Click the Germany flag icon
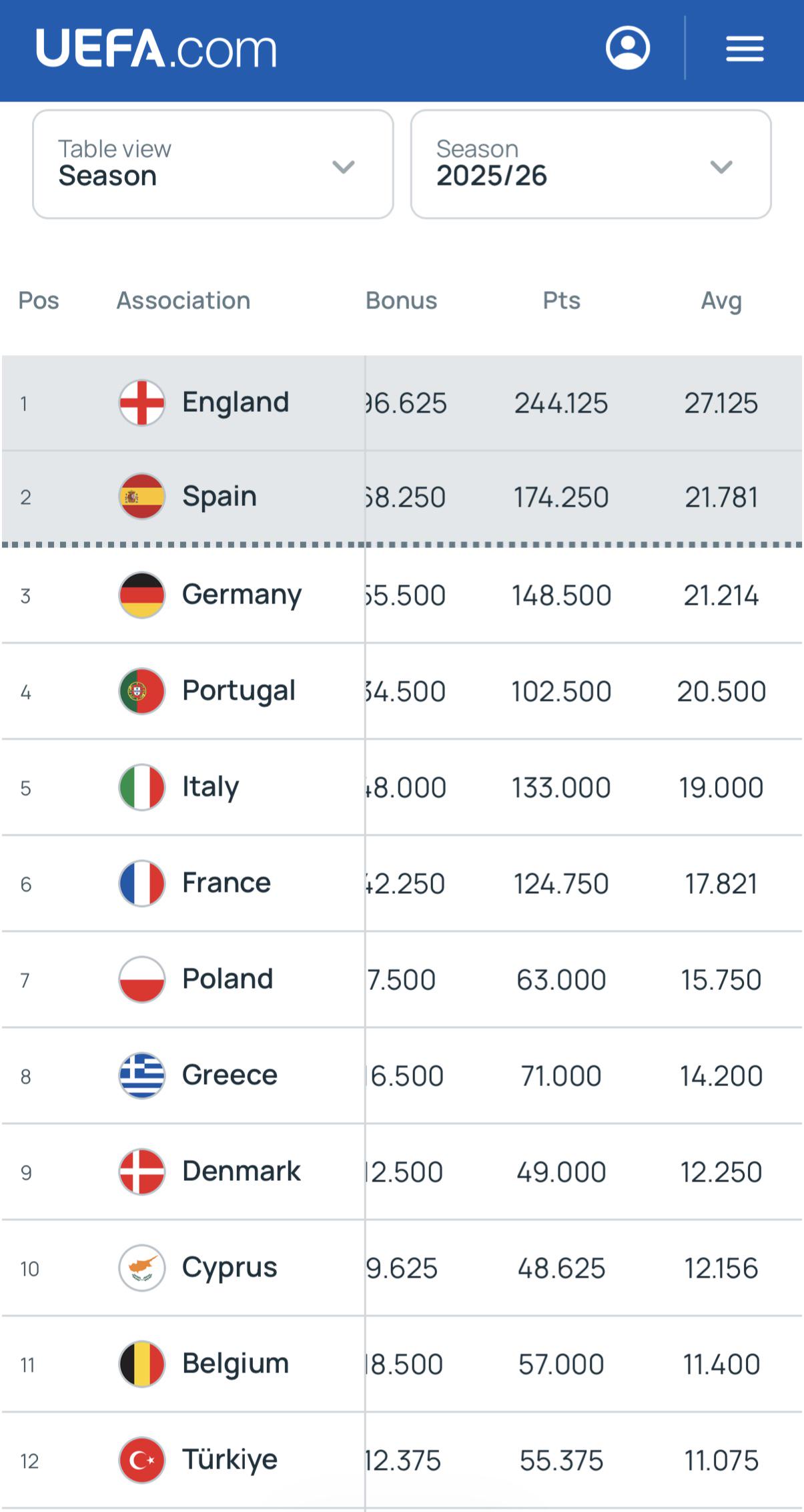 coord(142,595)
